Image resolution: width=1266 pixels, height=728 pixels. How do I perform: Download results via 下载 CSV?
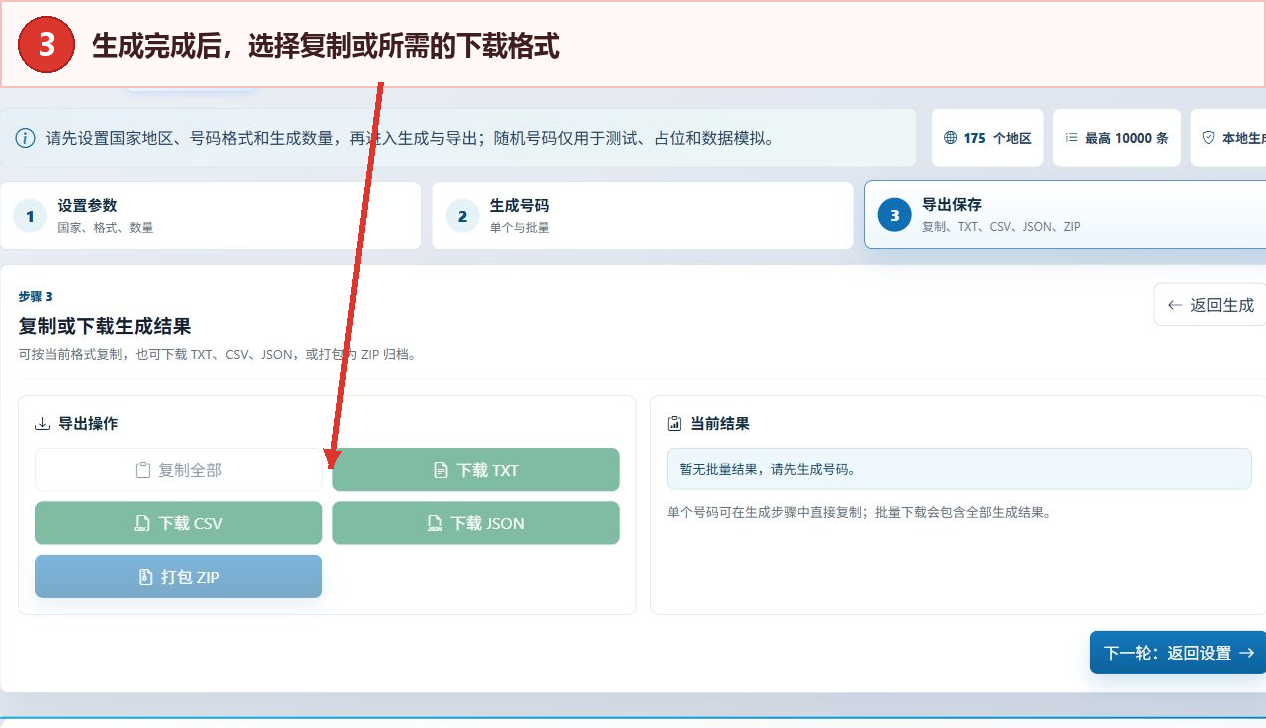click(178, 523)
